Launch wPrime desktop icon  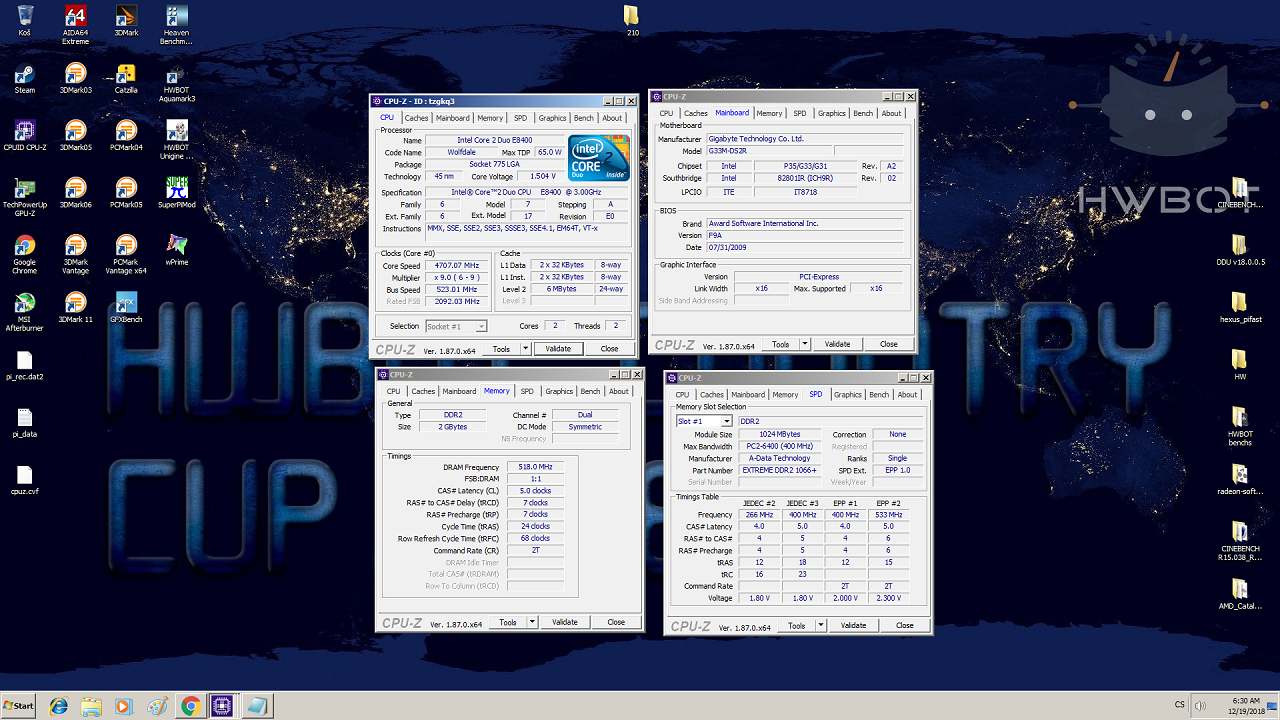(x=177, y=251)
